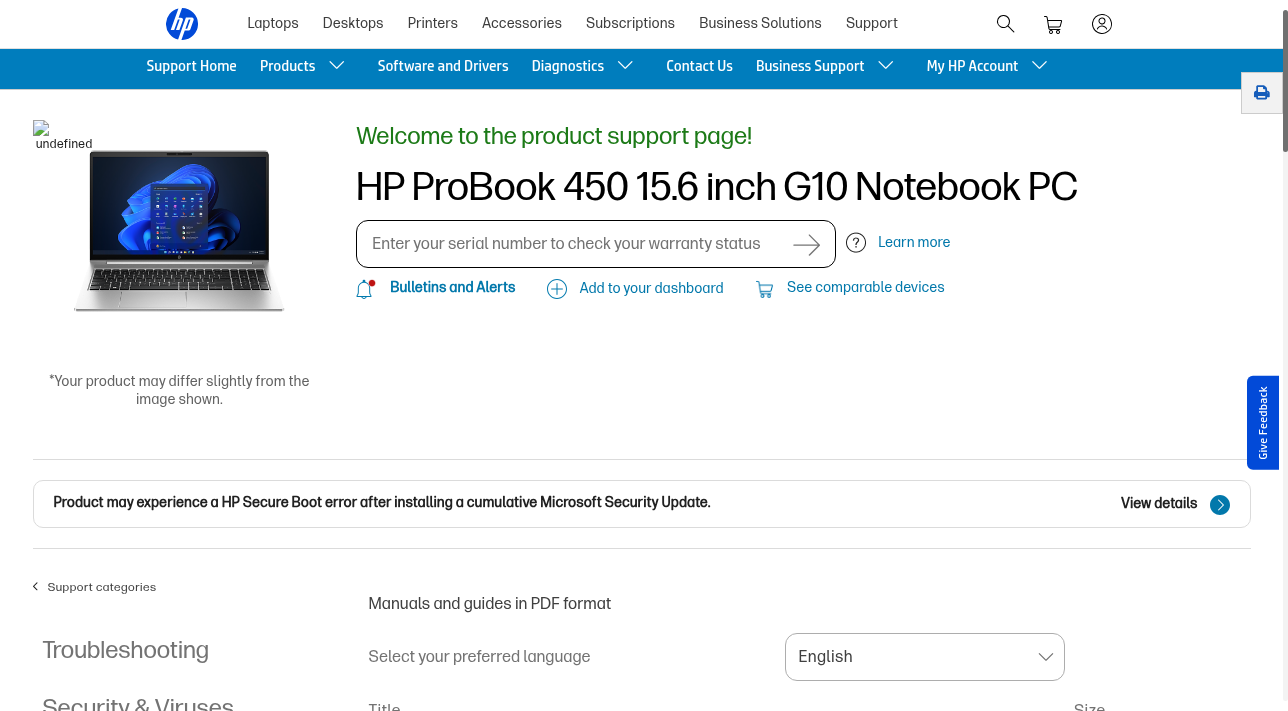
Task: Click View details on Secure Boot alert
Action: (x=1159, y=503)
